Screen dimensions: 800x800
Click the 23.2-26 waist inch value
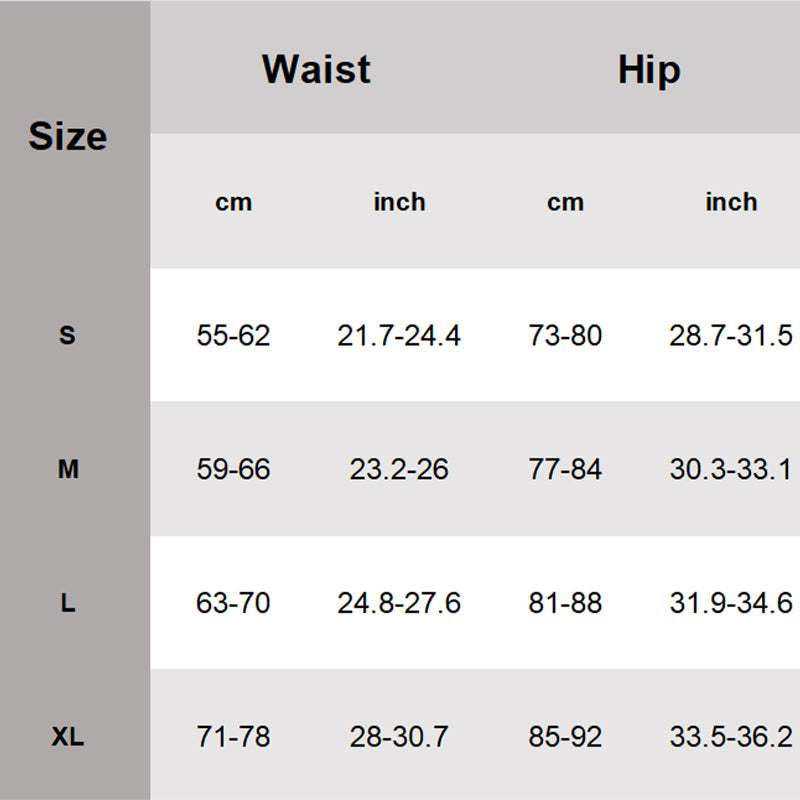[399, 469]
